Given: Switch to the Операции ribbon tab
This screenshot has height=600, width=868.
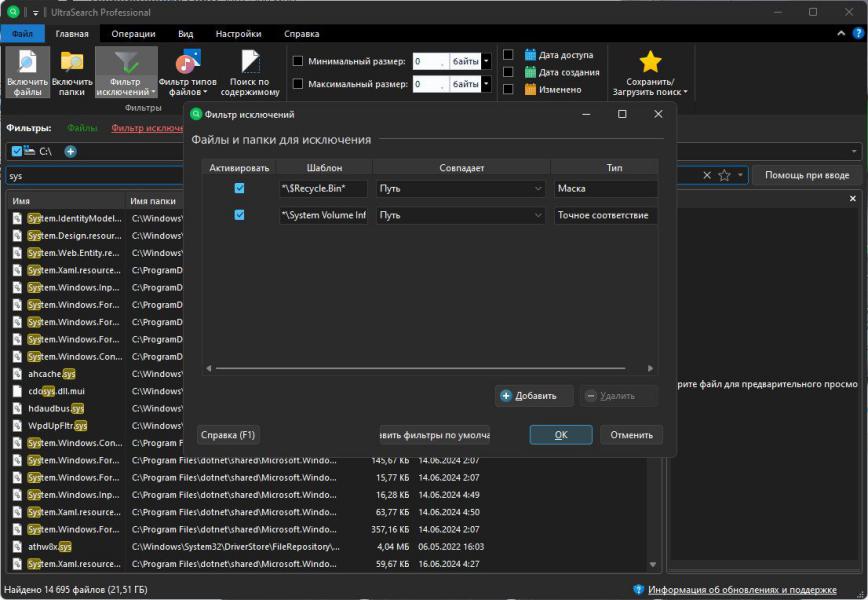Looking at the screenshot, I should [x=133, y=34].
